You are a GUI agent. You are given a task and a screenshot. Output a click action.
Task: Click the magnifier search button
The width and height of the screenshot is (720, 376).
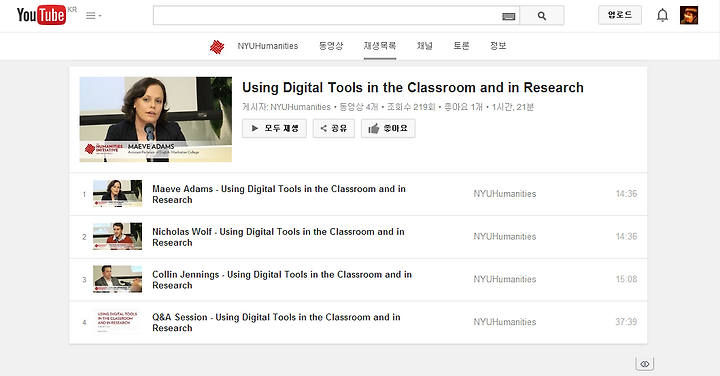(x=542, y=16)
